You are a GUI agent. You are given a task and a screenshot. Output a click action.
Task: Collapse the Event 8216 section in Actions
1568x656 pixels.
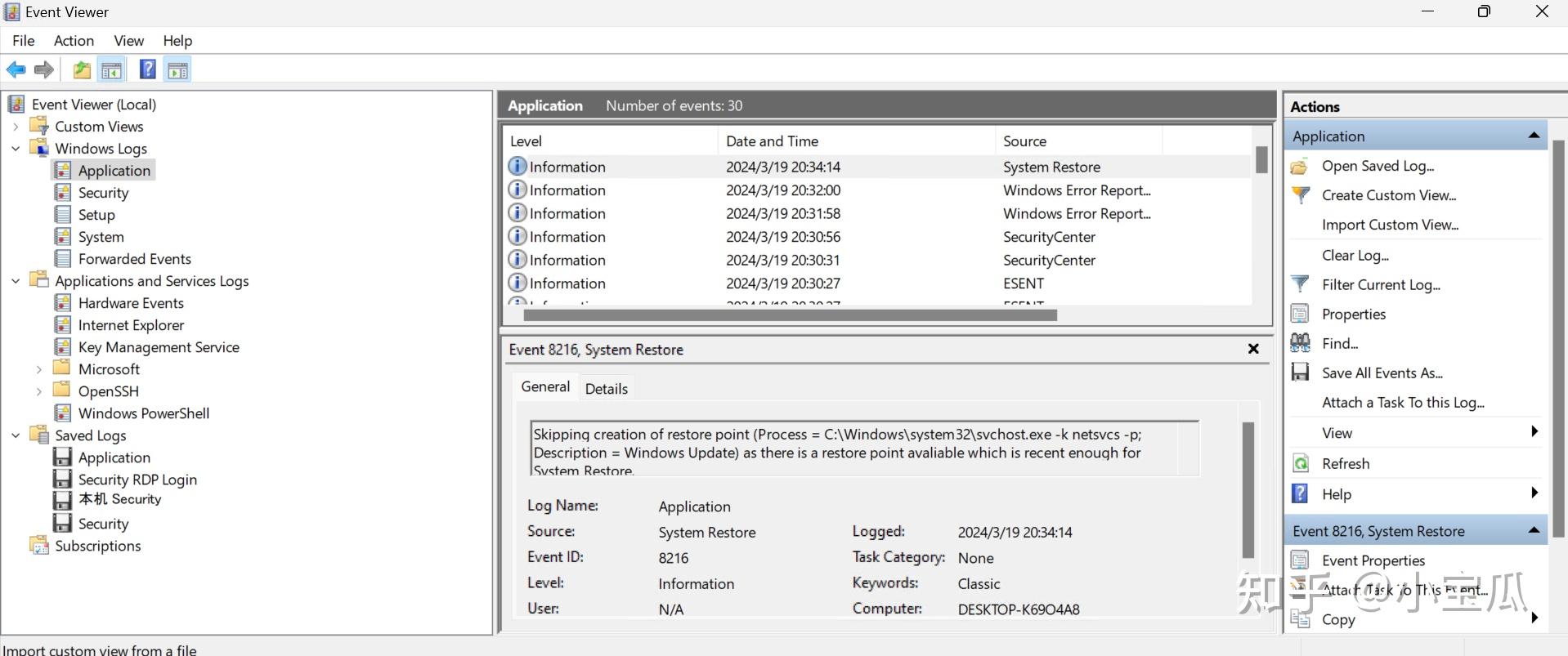pyautogui.click(x=1534, y=530)
